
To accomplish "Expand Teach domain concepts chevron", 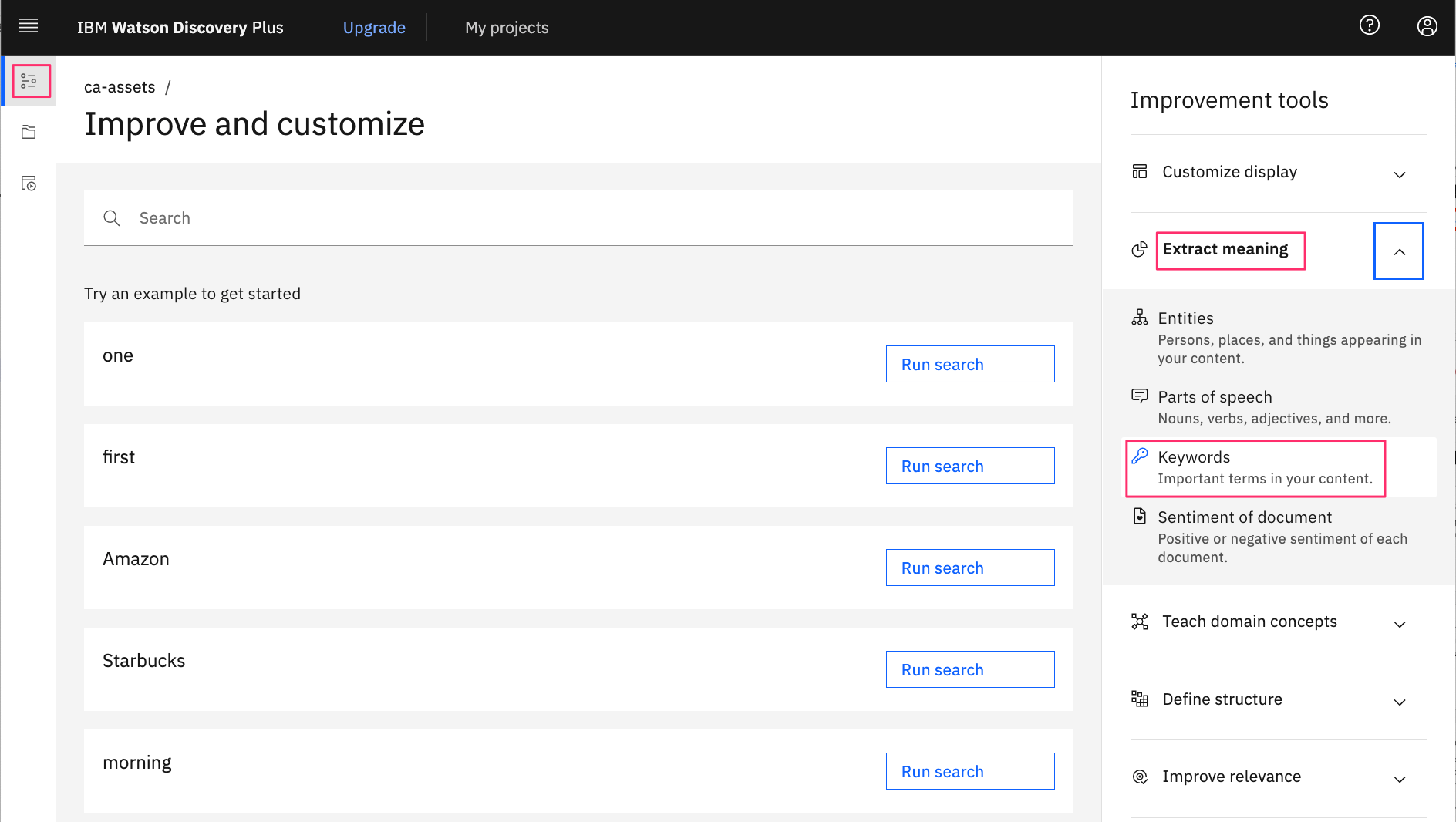I will click(x=1400, y=625).
